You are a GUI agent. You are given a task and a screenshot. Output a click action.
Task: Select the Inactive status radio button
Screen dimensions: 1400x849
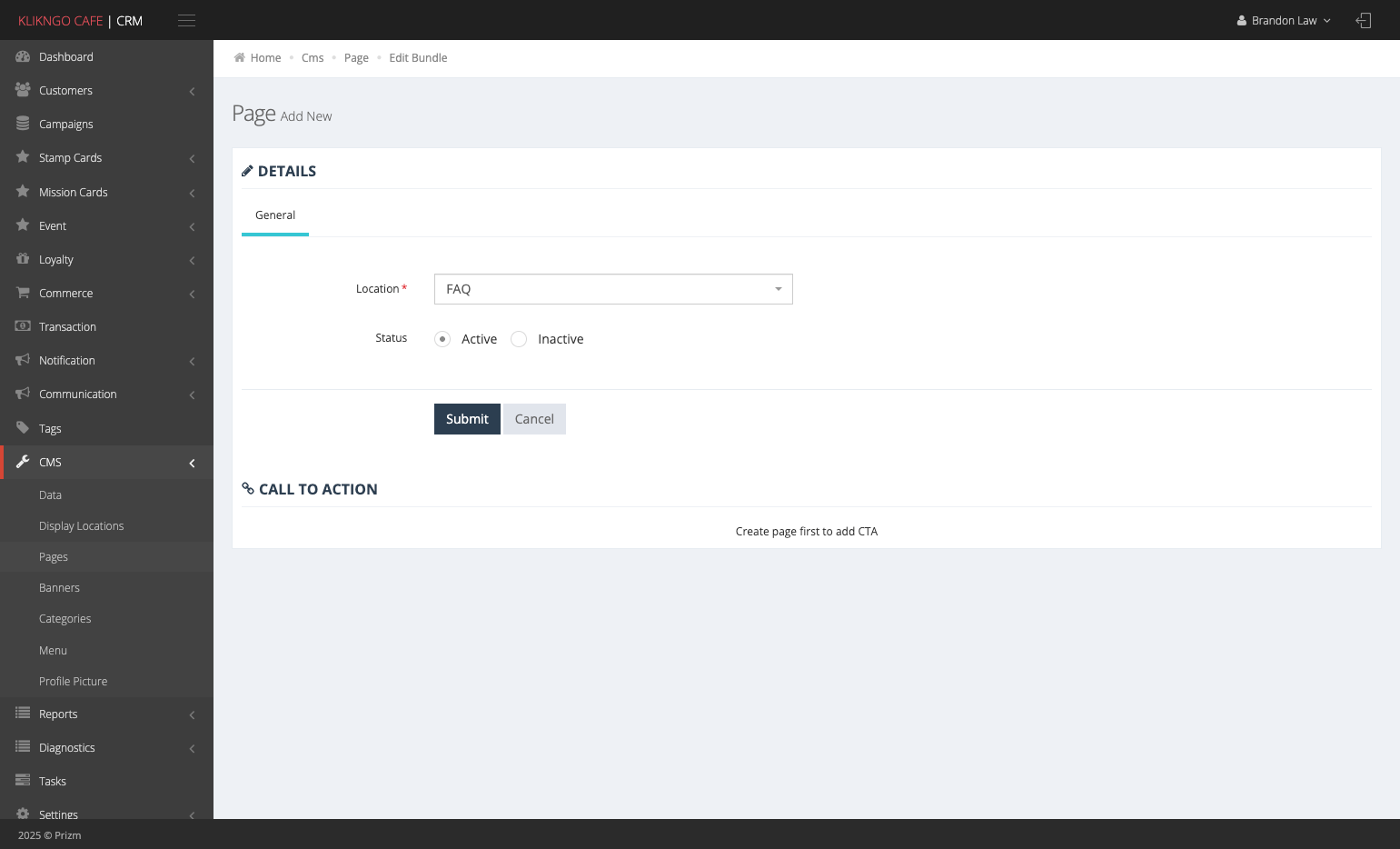(x=519, y=339)
